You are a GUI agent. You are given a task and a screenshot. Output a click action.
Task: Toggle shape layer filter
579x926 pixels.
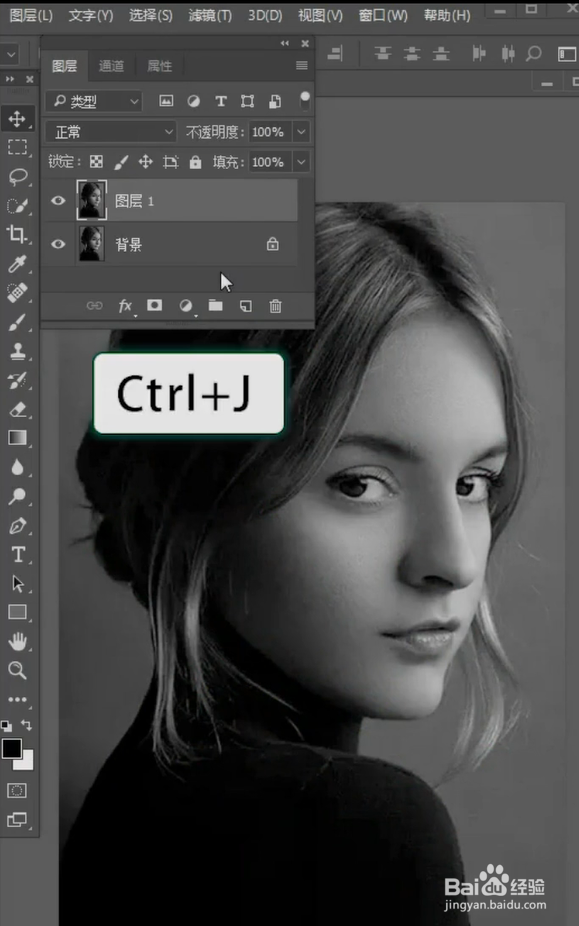(x=248, y=101)
